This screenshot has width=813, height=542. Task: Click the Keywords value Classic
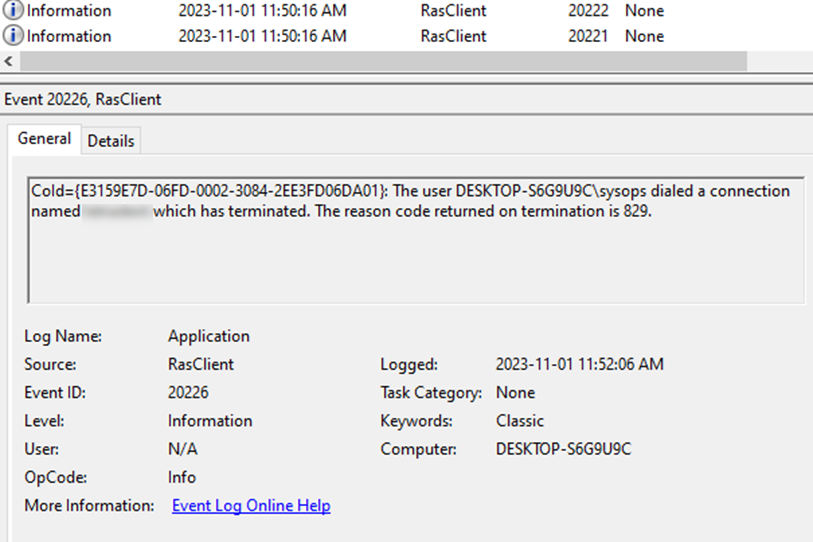click(520, 421)
